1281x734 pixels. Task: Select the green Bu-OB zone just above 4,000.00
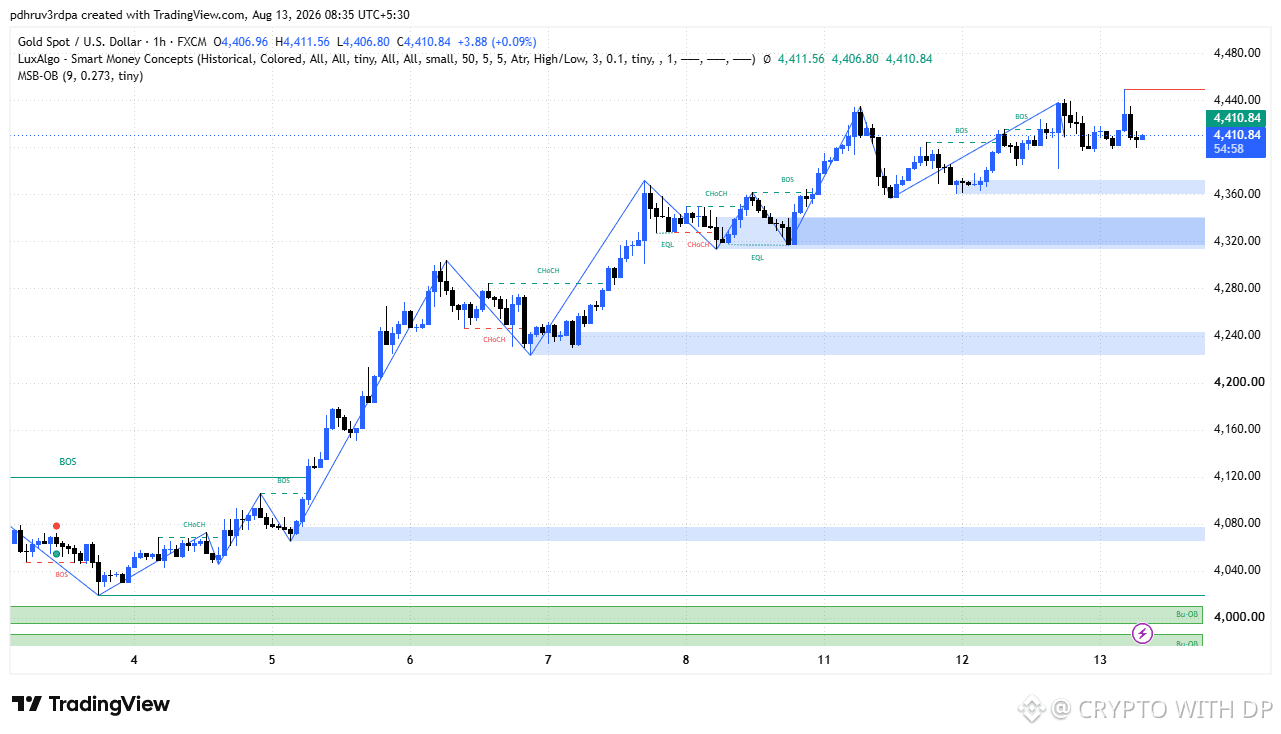[606, 615]
